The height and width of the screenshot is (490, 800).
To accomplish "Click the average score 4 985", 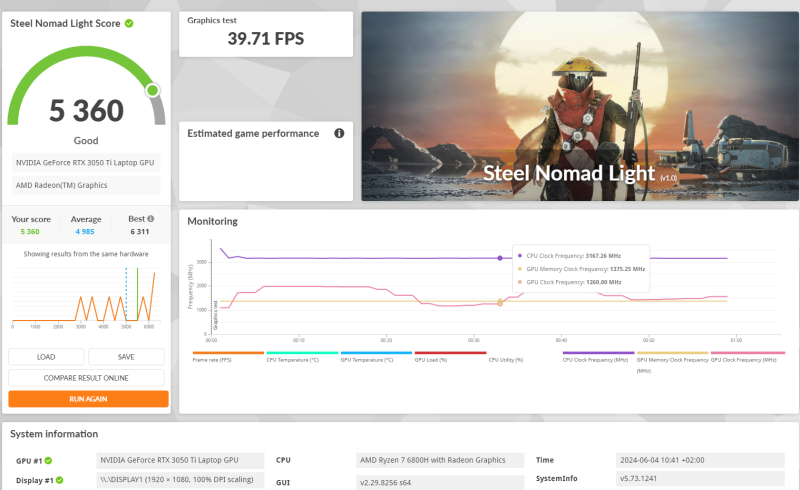I will 85,232.
